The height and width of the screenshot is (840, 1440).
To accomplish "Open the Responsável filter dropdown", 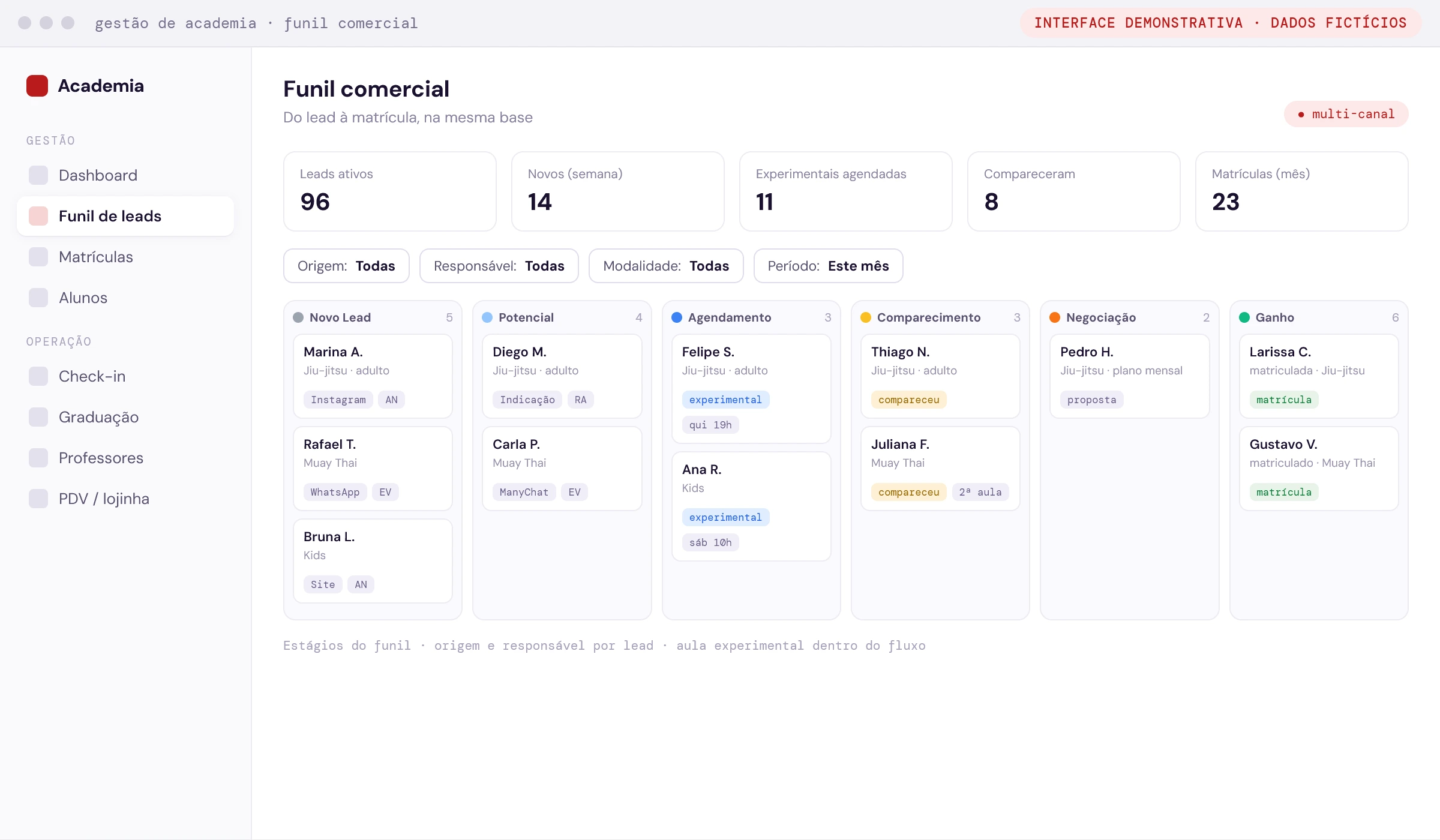I will point(499,266).
